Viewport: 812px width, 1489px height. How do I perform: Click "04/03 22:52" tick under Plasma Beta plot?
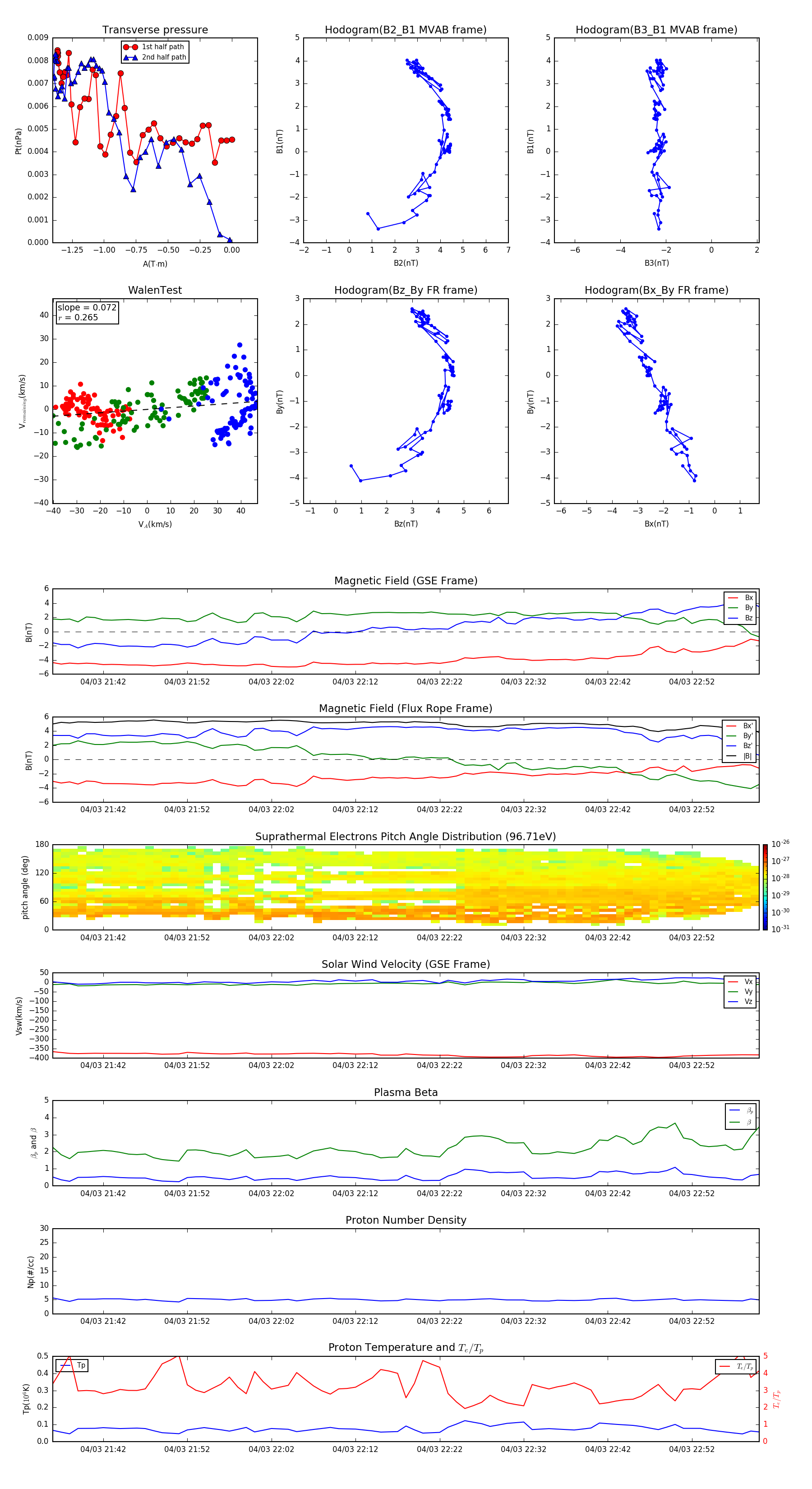[692, 1193]
